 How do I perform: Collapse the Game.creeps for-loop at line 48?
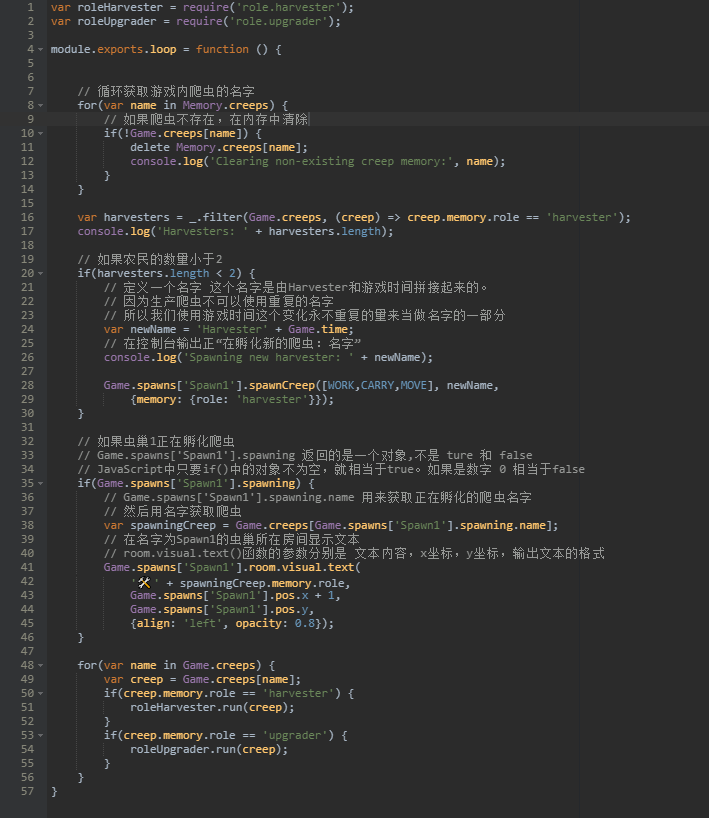pyautogui.click(x=41, y=666)
